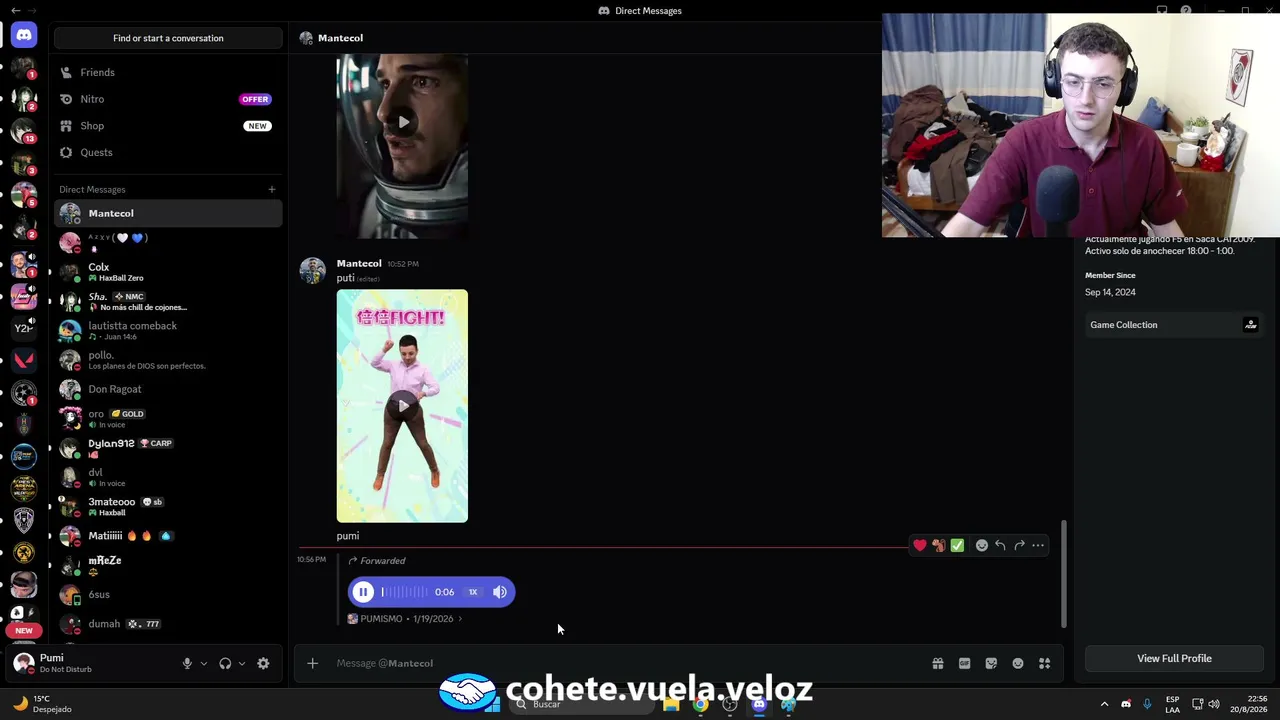Open Chrome from the taskbar
The image size is (1280, 720).
tap(701, 704)
